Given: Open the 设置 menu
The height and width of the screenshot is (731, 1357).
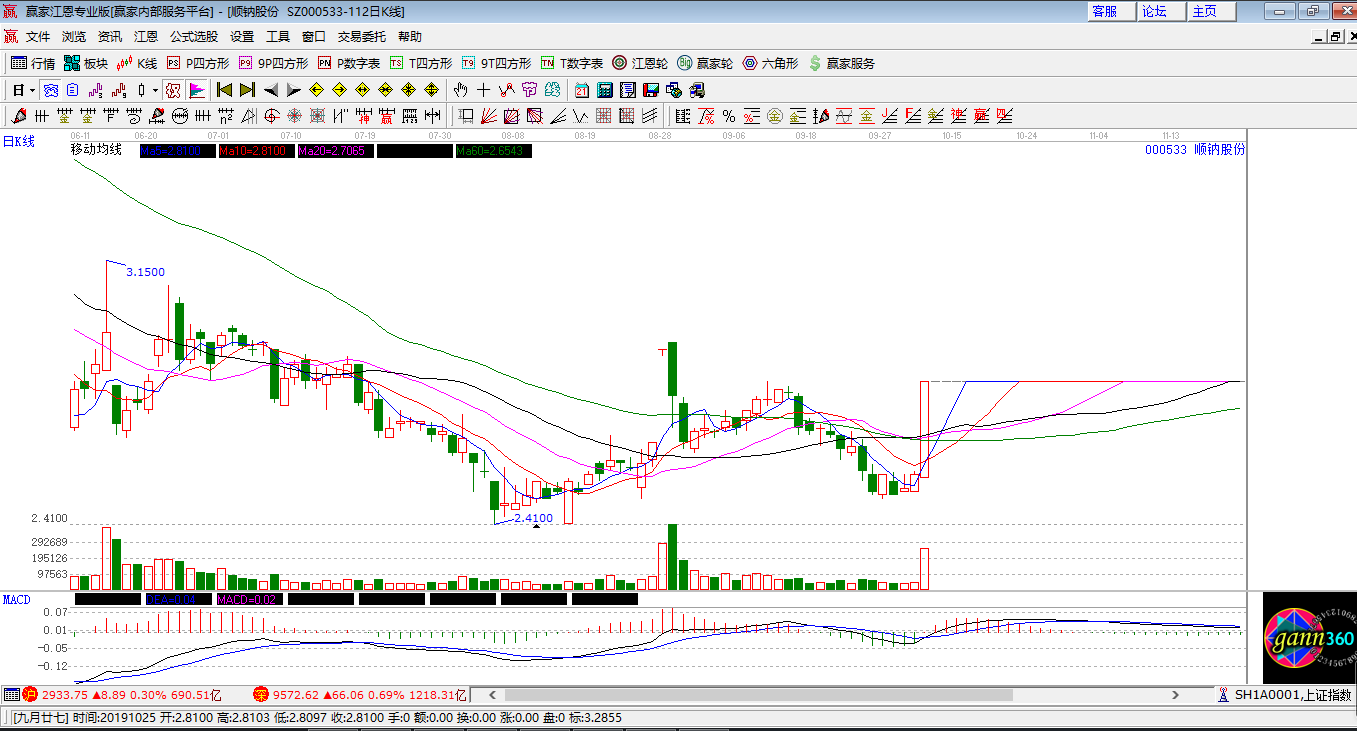Looking at the screenshot, I should click(x=242, y=37).
